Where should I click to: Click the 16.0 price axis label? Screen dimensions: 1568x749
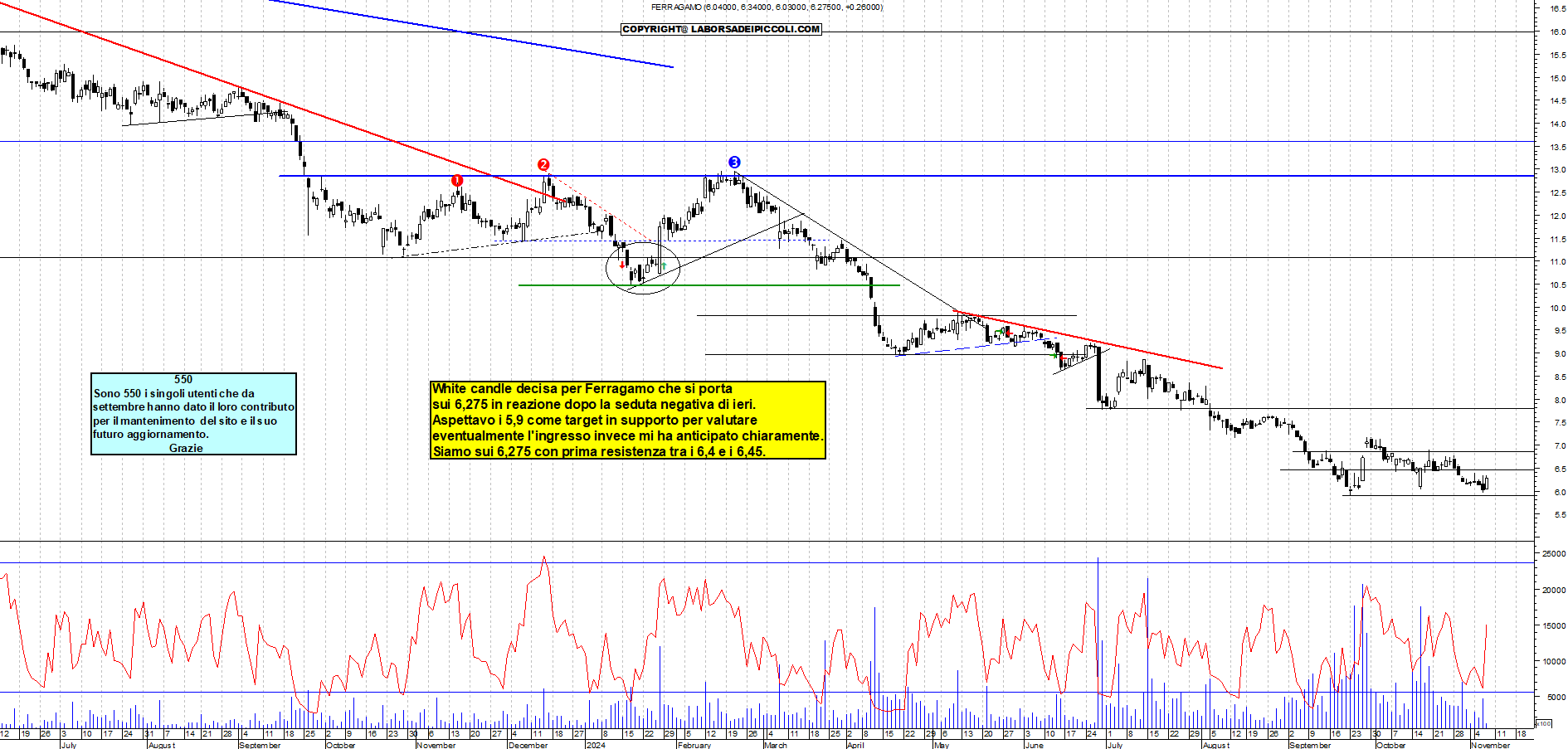1558,32
